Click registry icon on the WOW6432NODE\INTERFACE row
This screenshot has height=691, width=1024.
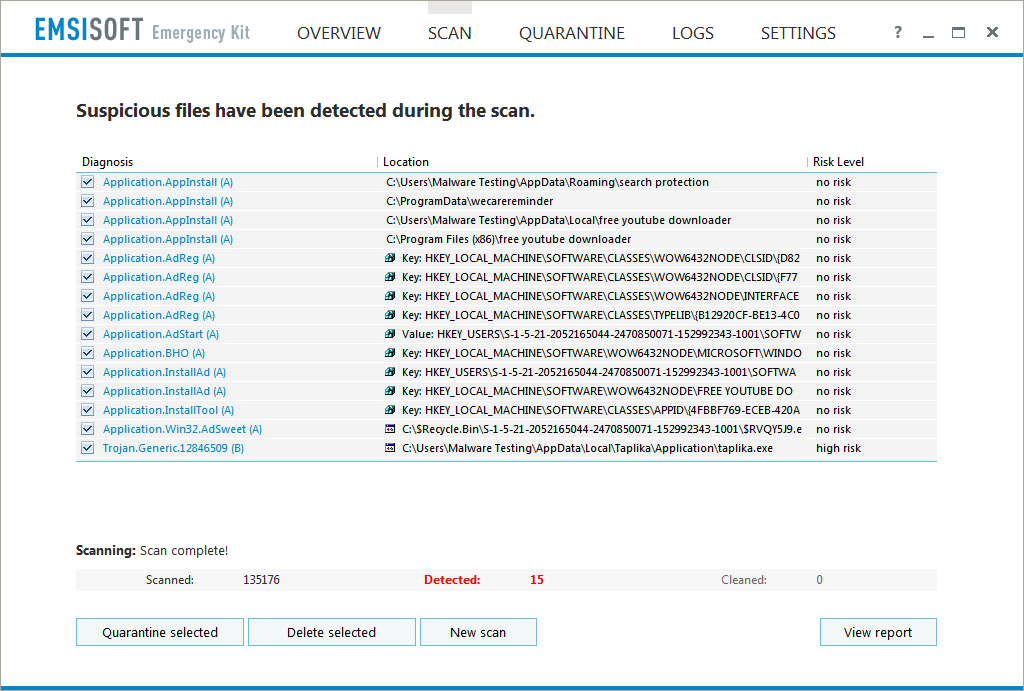pos(390,296)
